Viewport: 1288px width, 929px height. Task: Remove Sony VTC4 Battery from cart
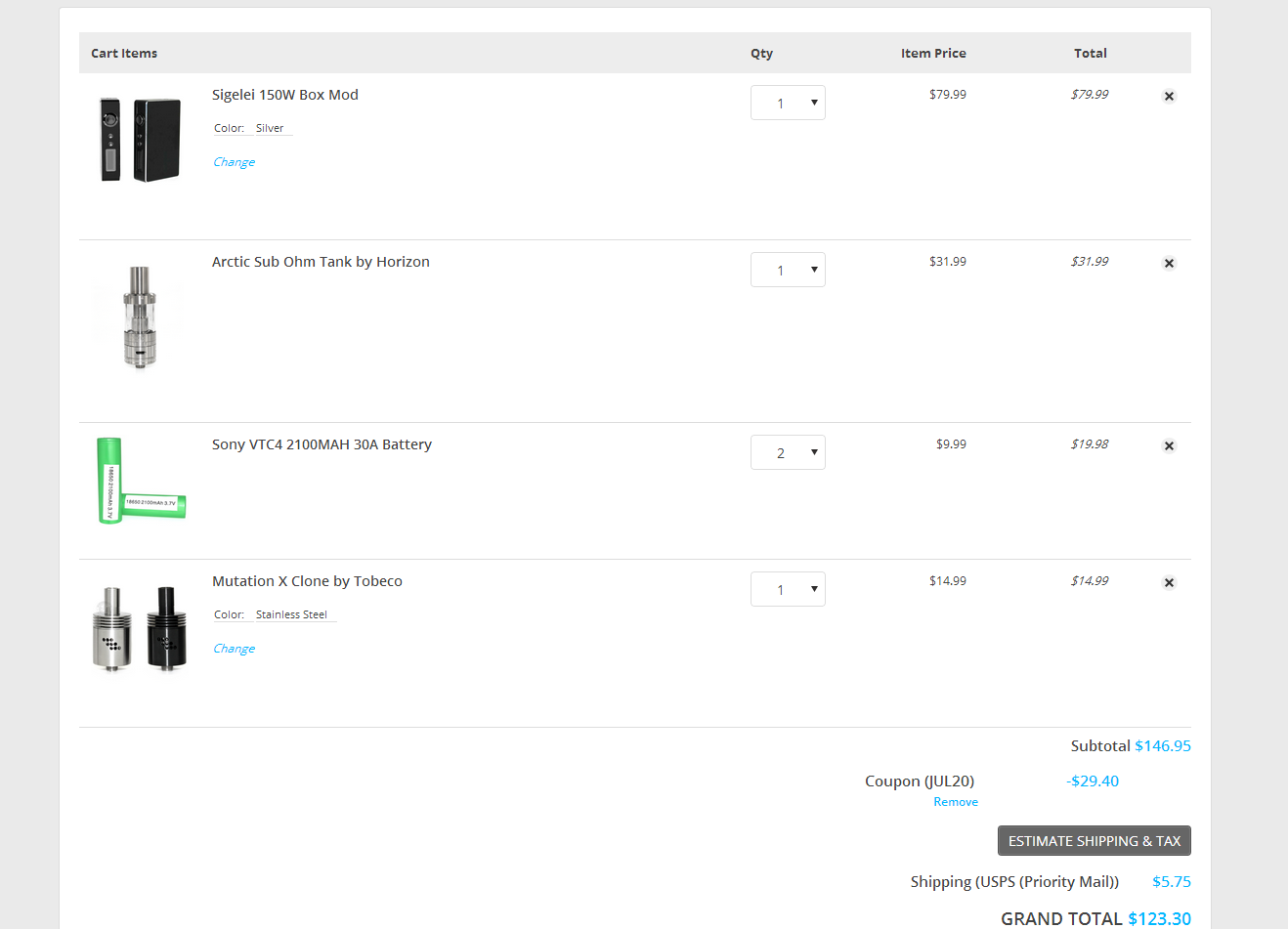click(1169, 445)
